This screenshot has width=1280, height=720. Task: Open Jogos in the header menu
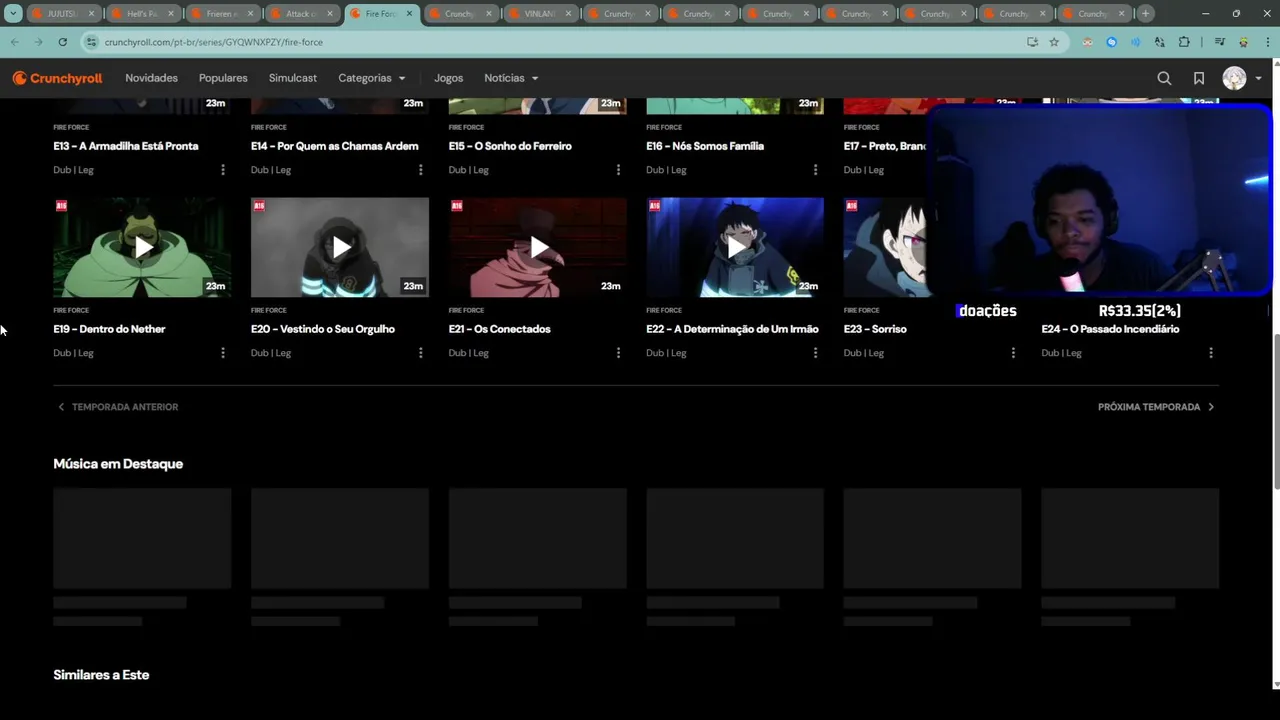point(448,78)
